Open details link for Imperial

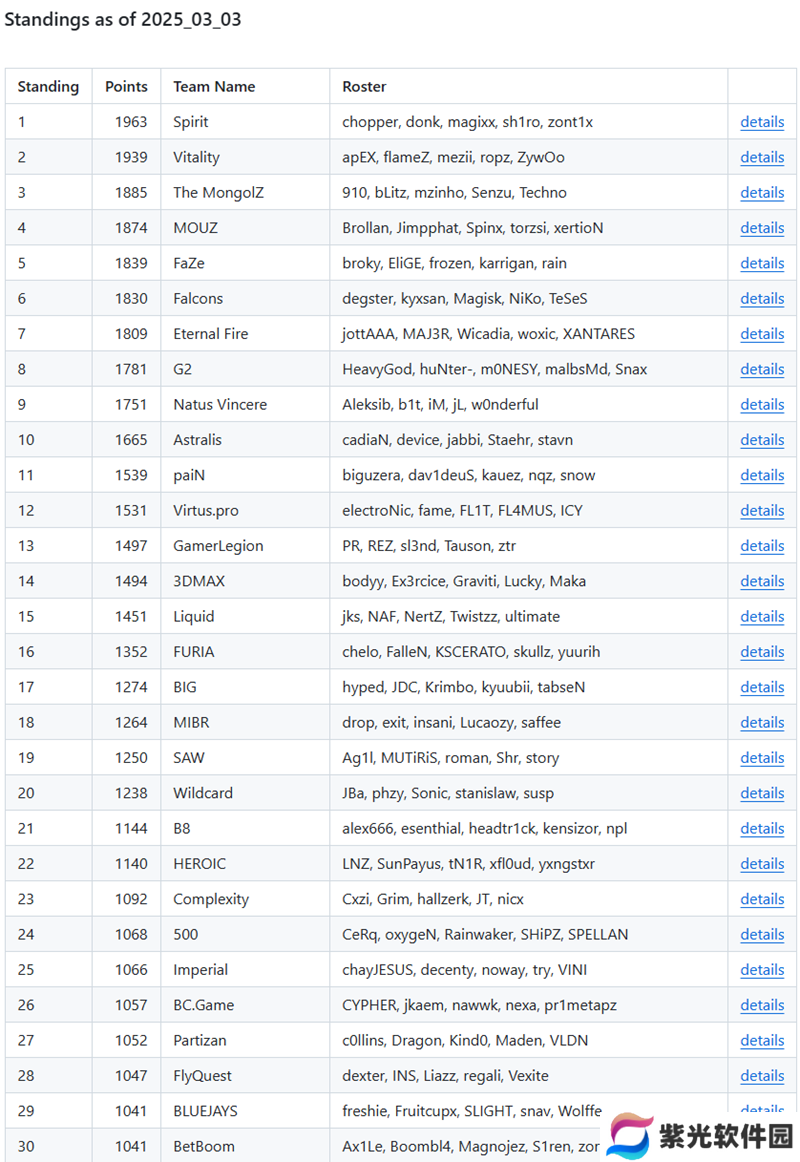(761, 969)
